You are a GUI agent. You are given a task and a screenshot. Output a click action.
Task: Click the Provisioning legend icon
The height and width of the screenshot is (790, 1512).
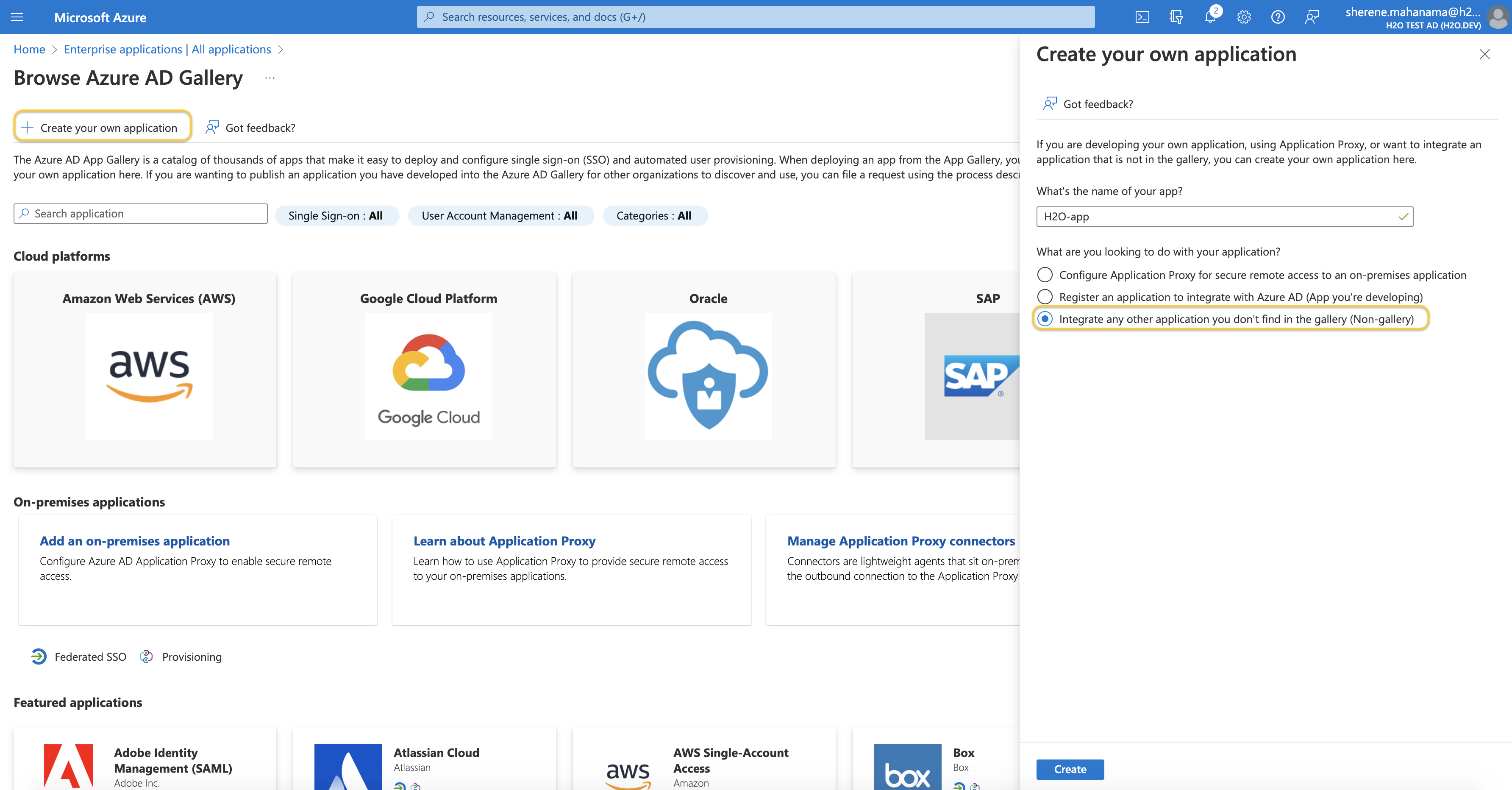pyautogui.click(x=146, y=656)
